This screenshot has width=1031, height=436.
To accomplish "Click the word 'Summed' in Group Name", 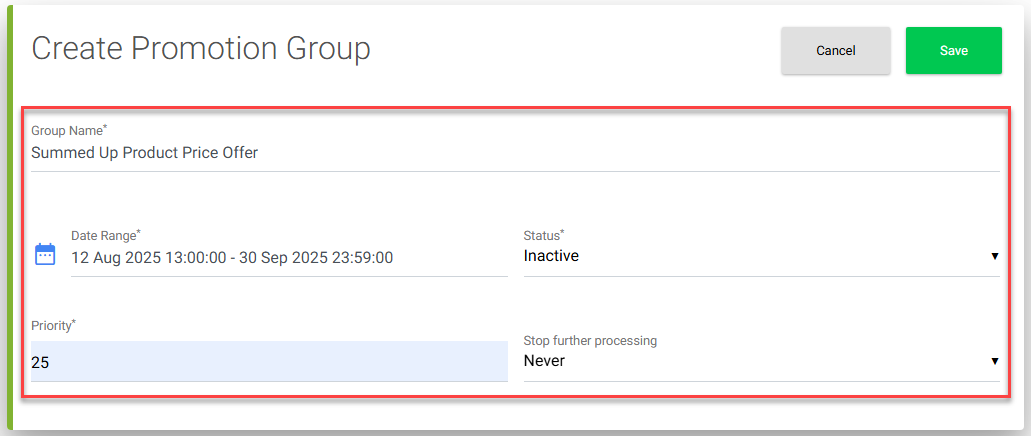I will (x=57, y=153).
